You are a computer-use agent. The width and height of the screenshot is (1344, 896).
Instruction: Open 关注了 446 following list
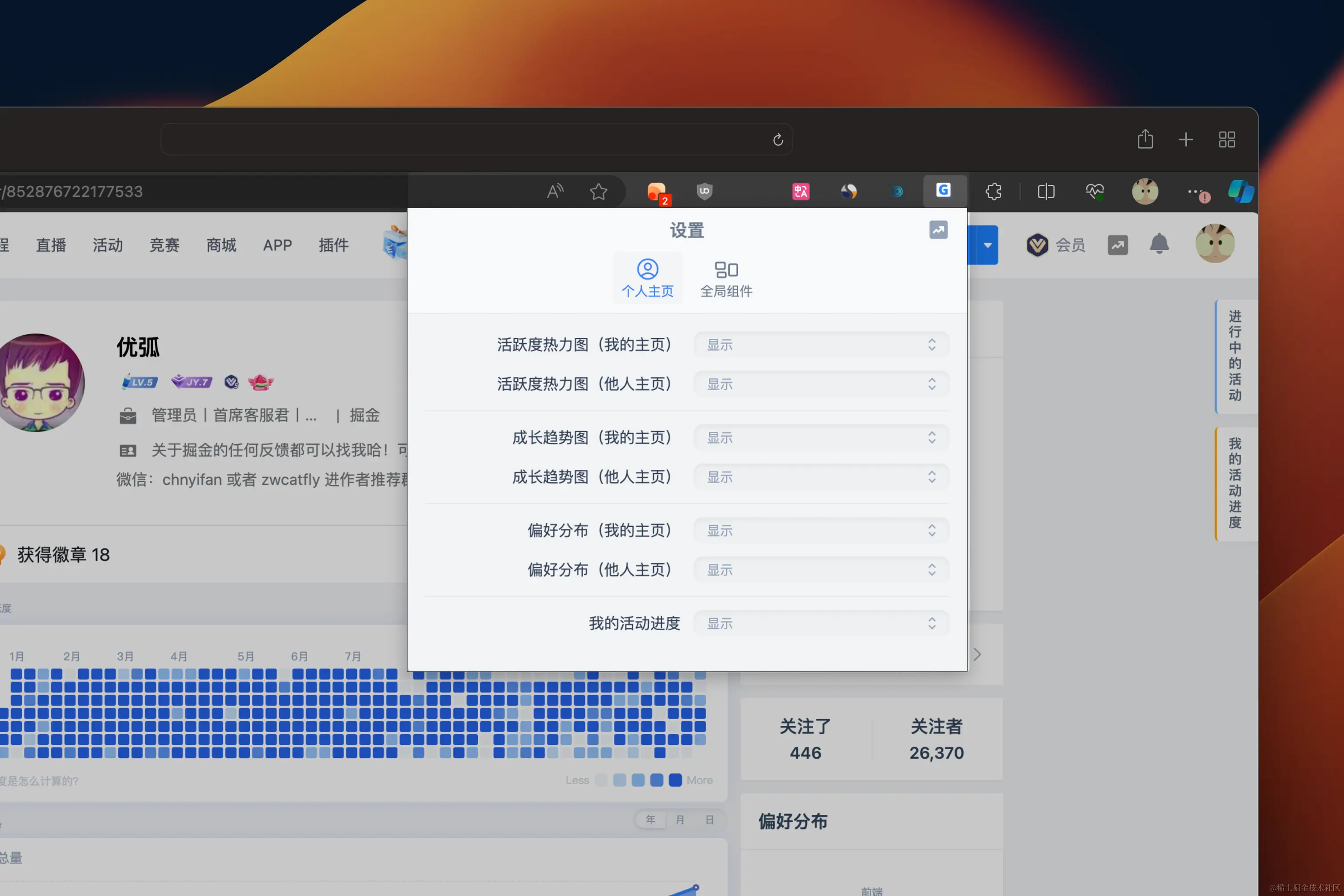click(x=805, y=740)
